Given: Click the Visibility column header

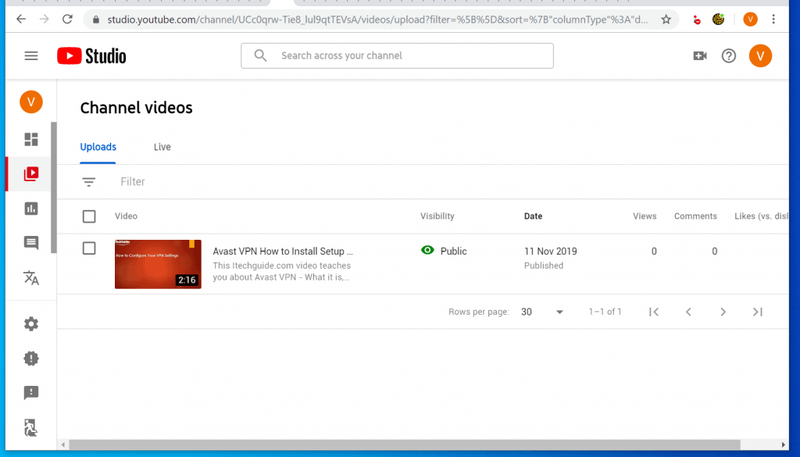Looking at the screenshot, I should (x=437, y=216).
